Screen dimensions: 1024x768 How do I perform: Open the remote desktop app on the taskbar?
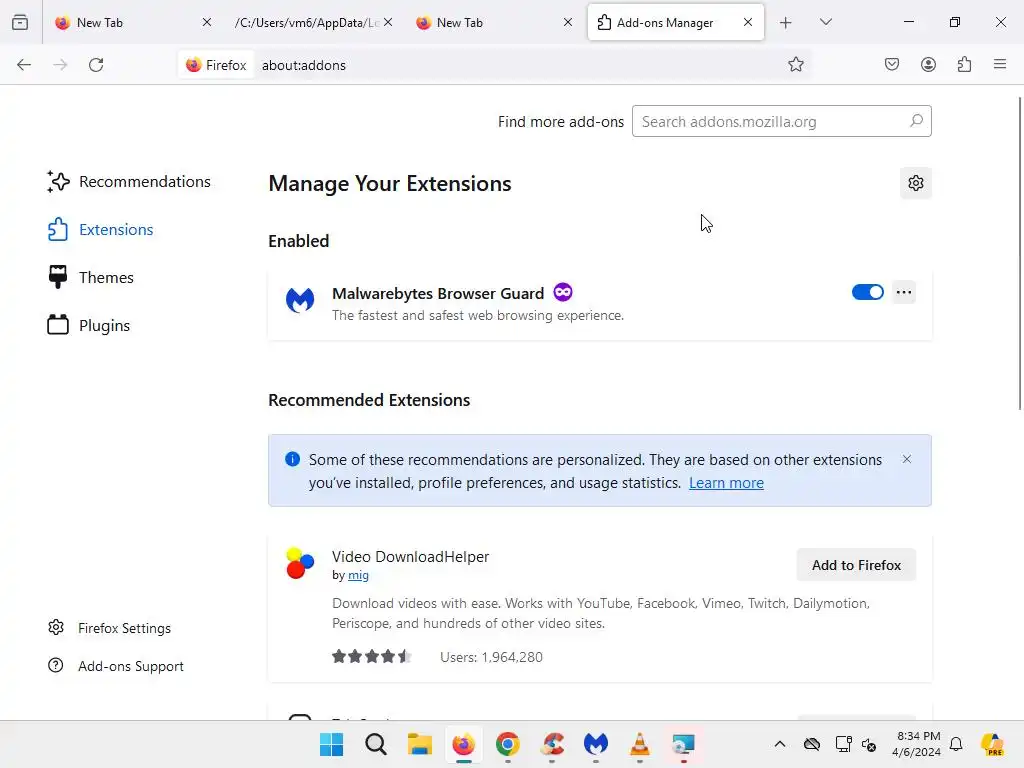pos(683,744)
